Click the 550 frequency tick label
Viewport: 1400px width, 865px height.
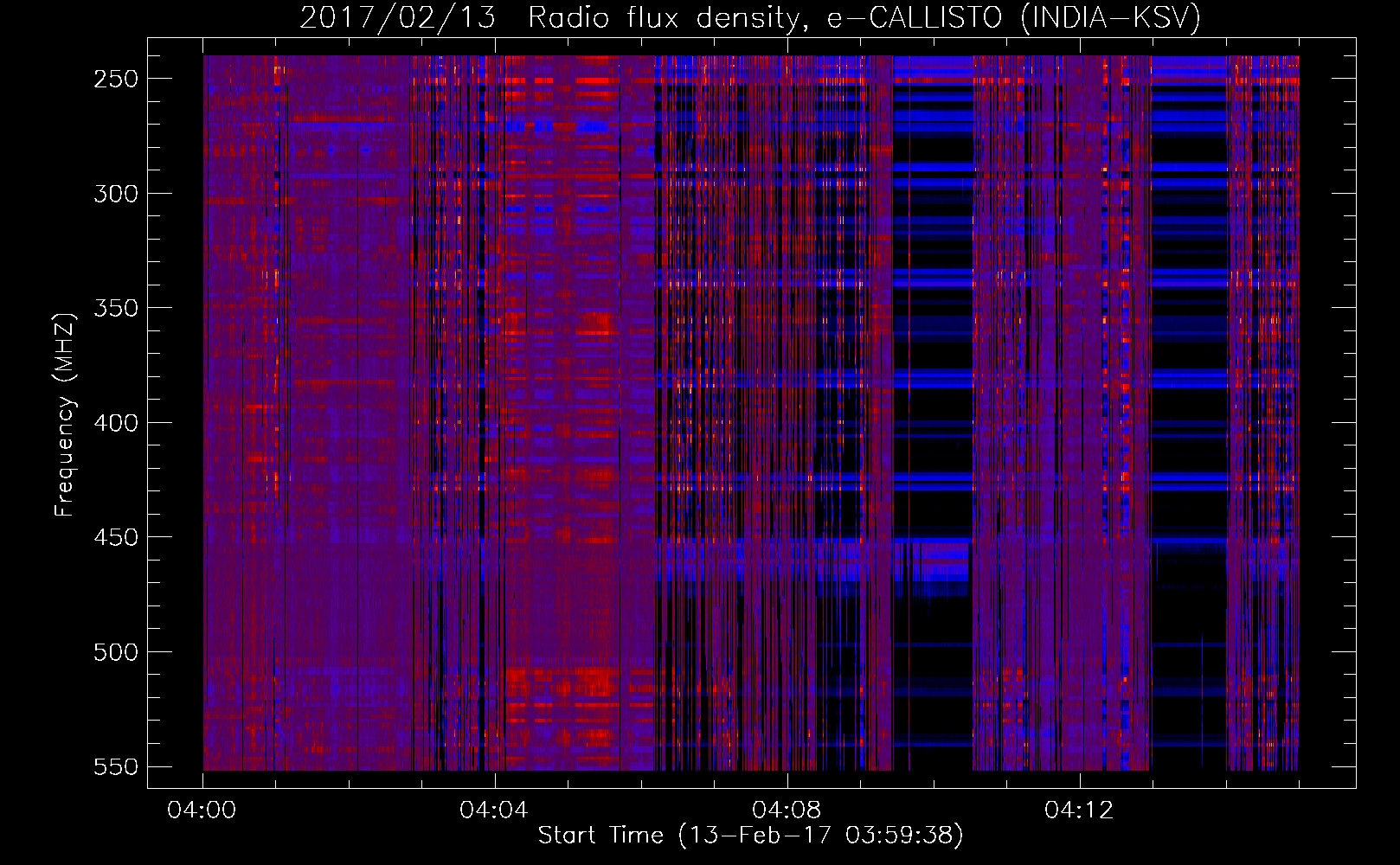[116, 767]
